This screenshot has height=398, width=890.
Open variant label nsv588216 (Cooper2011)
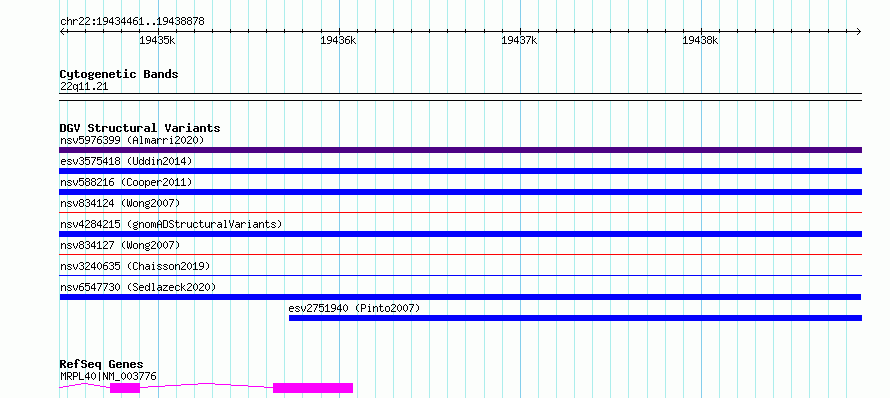(126, 182)
